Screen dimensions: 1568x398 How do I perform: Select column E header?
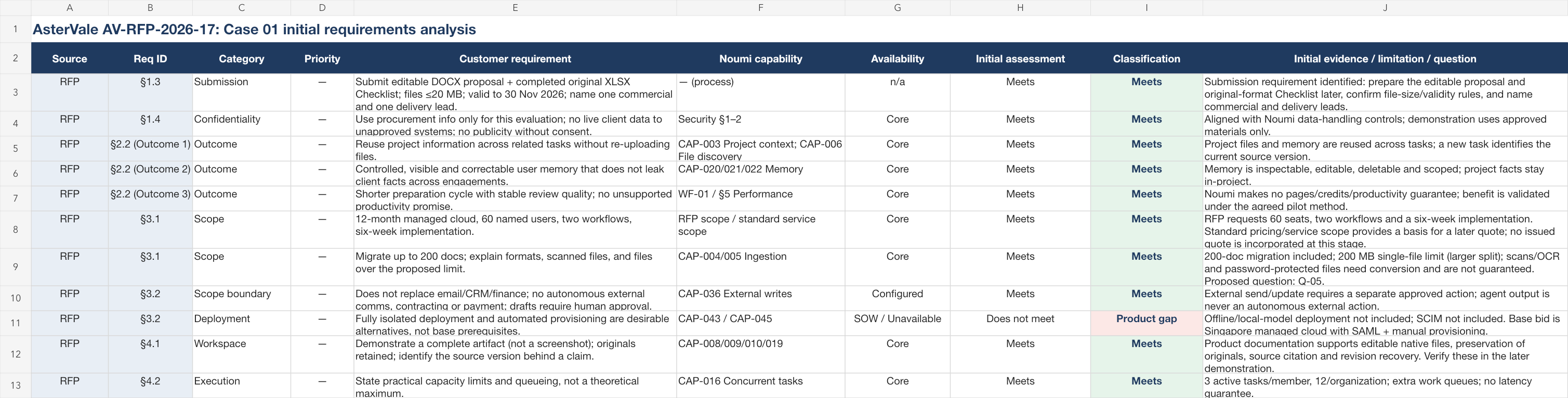[515, 7]
